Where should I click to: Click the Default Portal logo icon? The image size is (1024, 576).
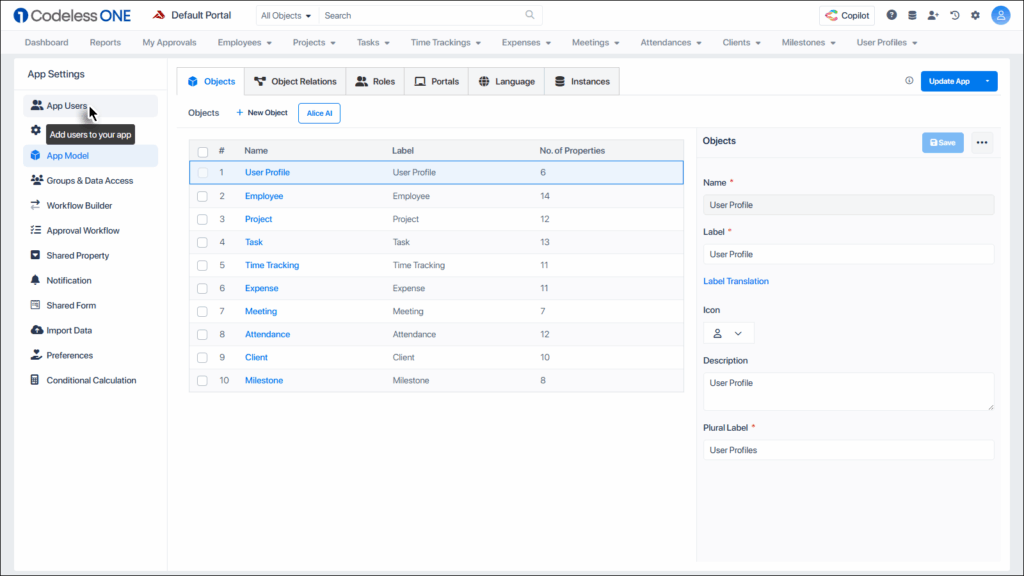pyautogui.click(x=159, y=15)
